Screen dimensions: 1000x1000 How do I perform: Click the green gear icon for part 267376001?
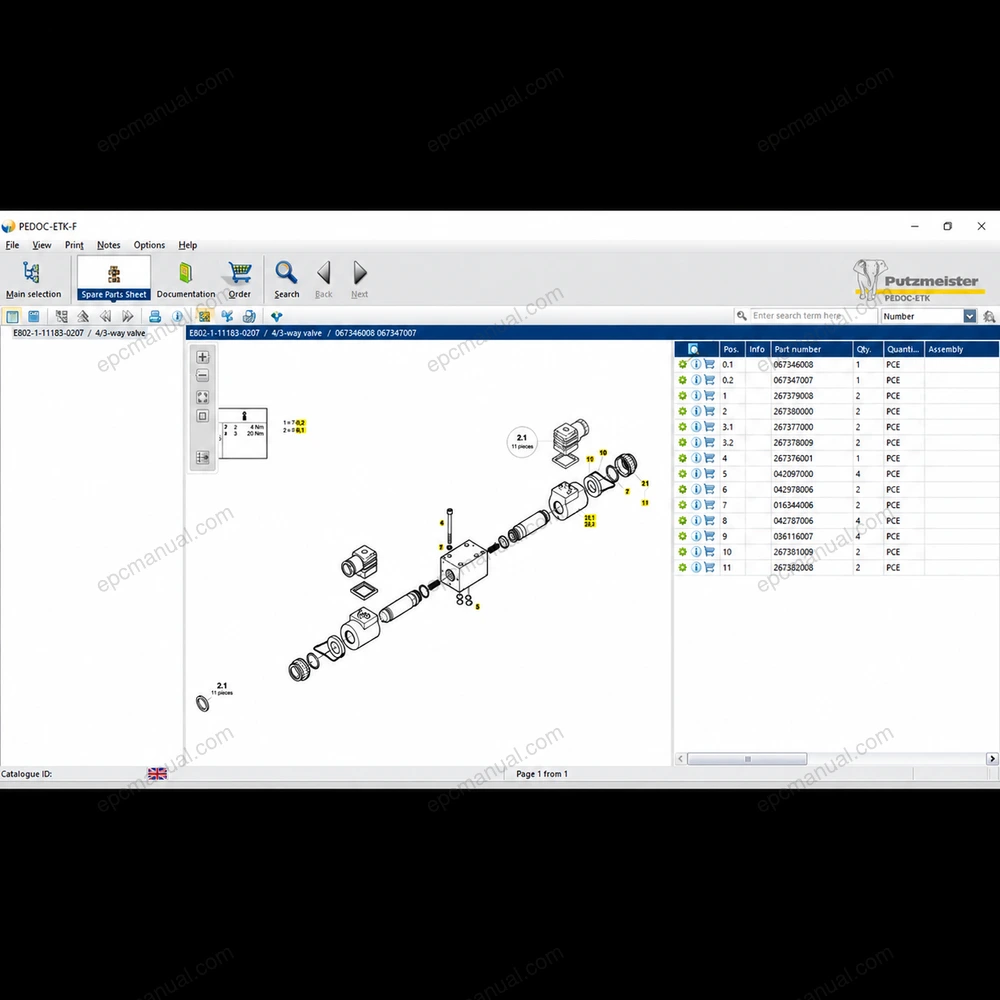pos(682,458)
